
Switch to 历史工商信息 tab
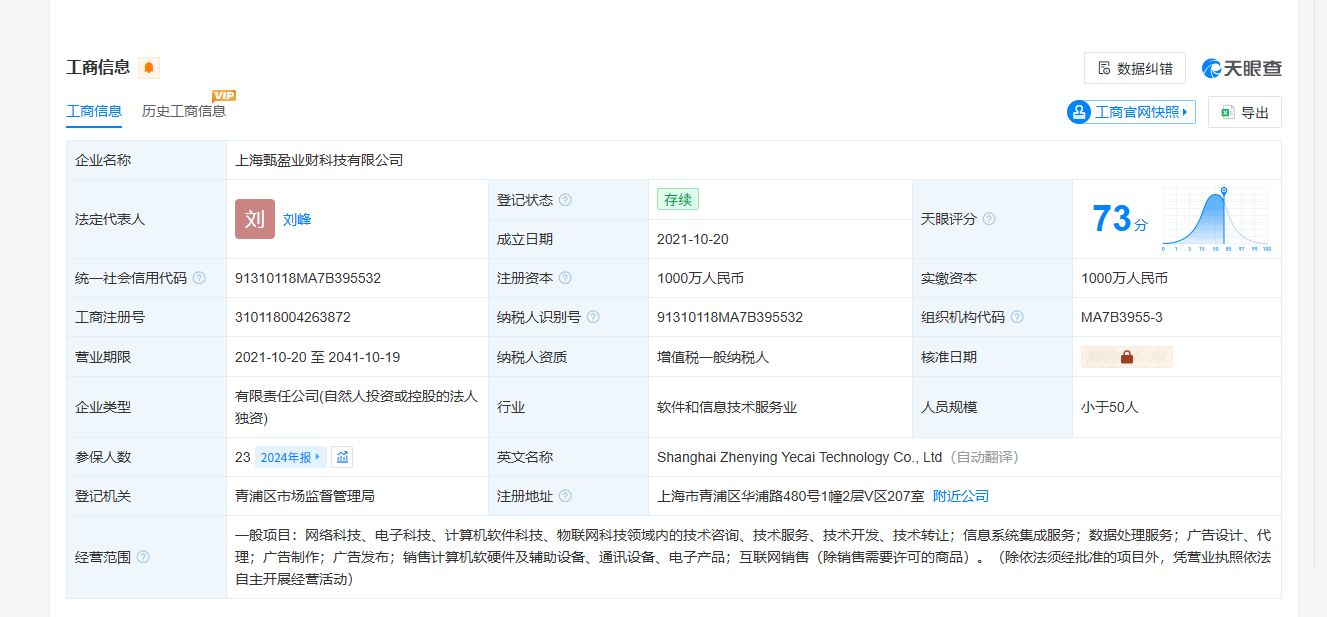[184, 111]
